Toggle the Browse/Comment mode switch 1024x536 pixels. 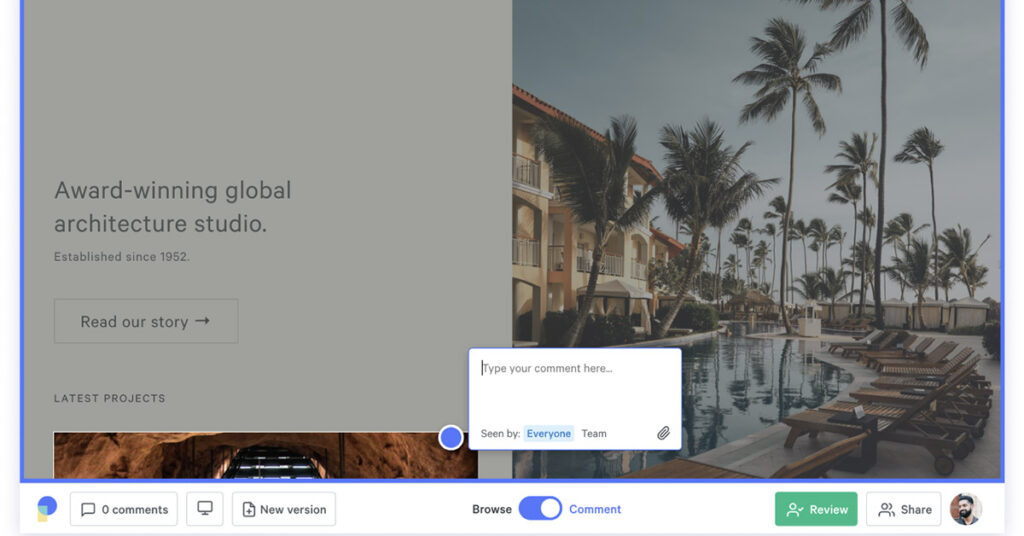click(540, 509)
